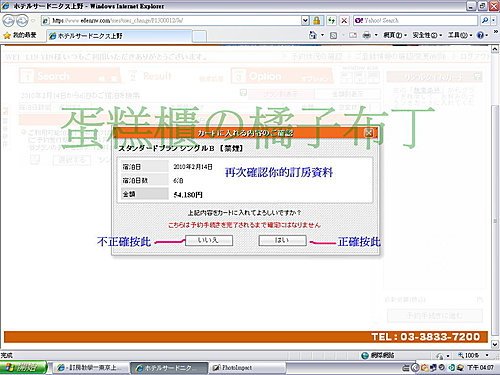The image size is (500, 375).
Task: Click the search magnifier icon
Action: click(x=485, y=21)
